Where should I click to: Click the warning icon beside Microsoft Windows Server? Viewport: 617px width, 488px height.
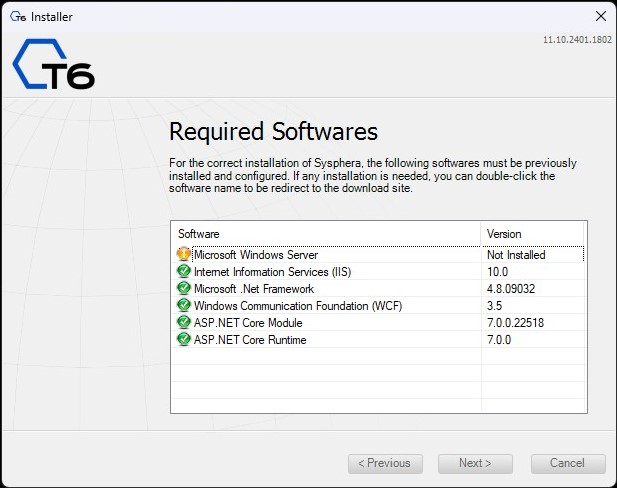[x=183, y=254]
